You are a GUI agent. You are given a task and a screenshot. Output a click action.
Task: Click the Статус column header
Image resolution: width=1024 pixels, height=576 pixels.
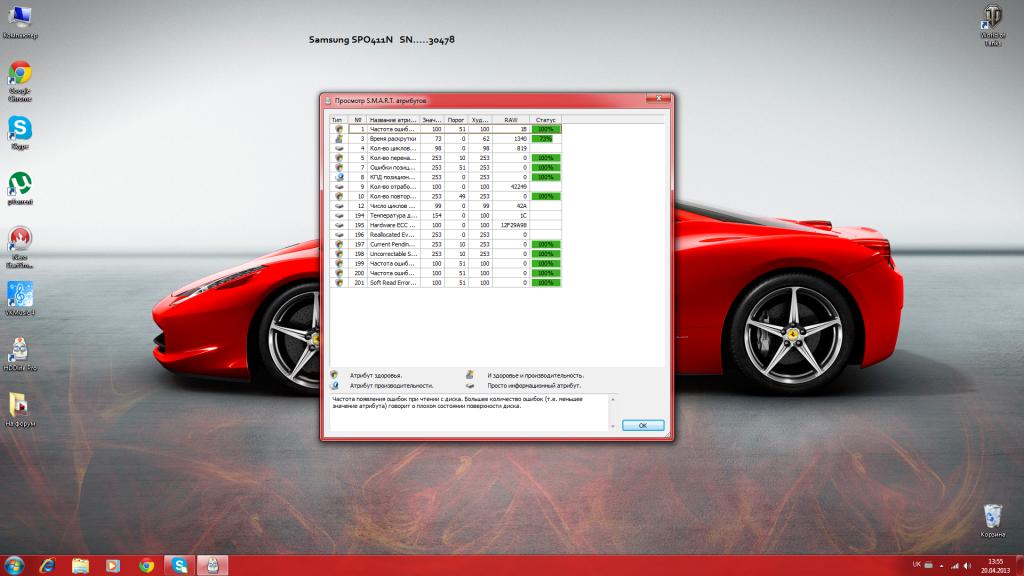pos(545,119)
